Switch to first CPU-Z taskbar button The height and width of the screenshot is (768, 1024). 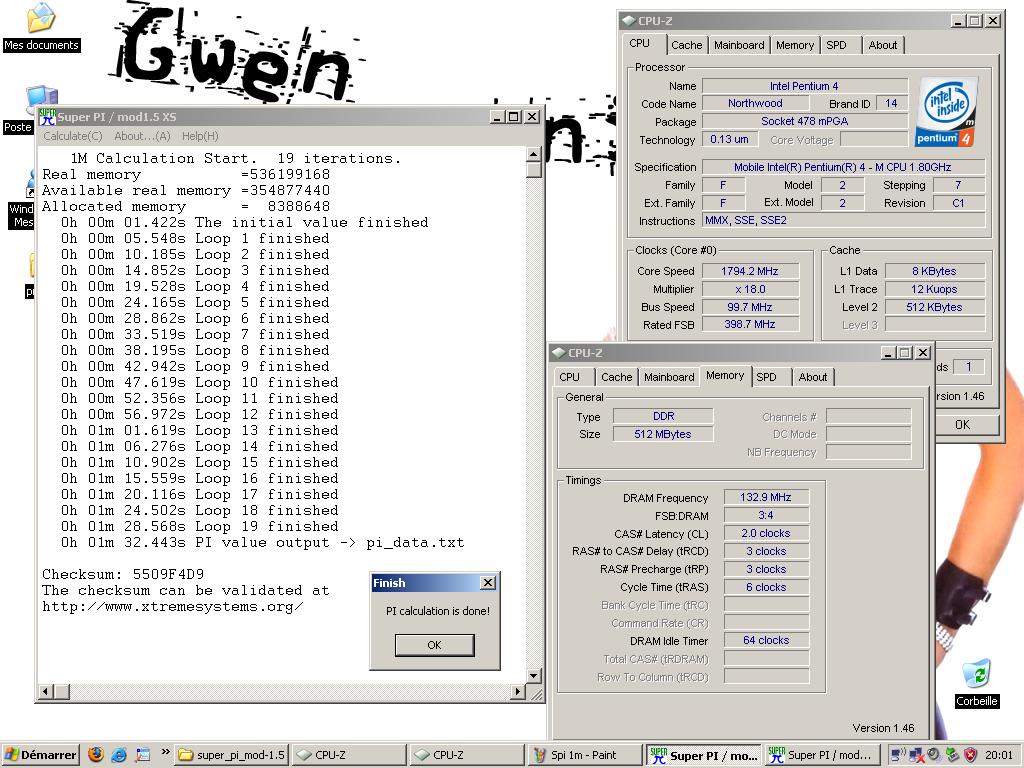349,755
